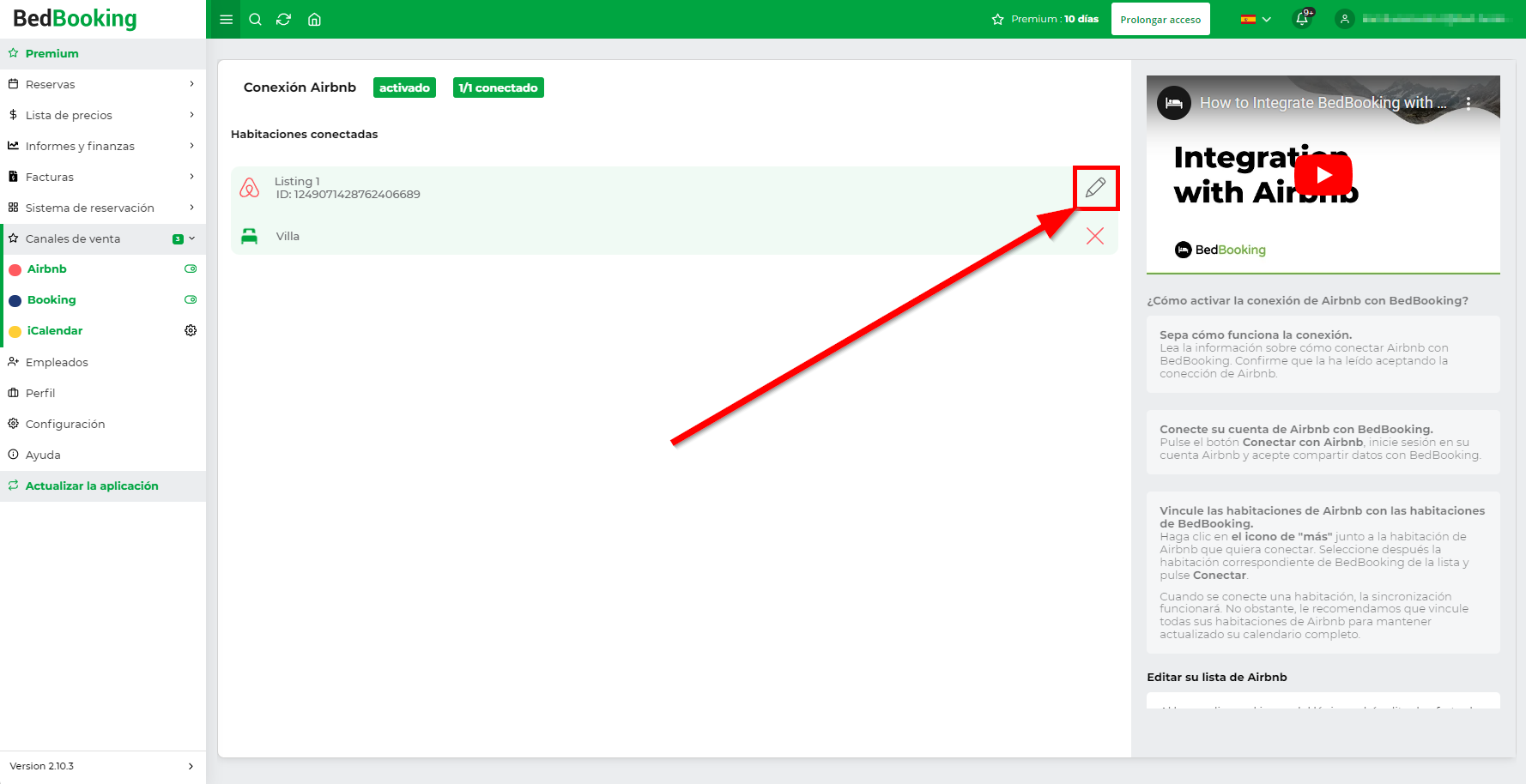Click Vincule las habitaciones de Airbnb card
The height and width of the screenshot is (784, 1526).
1323,572
